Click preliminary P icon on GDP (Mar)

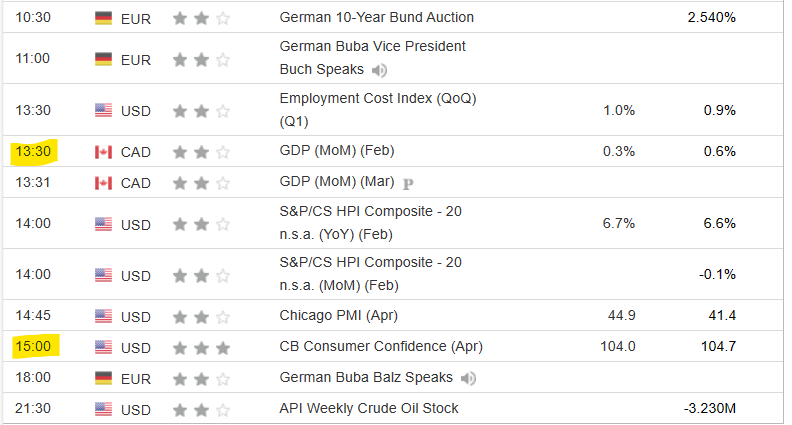click(x=407, y=183)
